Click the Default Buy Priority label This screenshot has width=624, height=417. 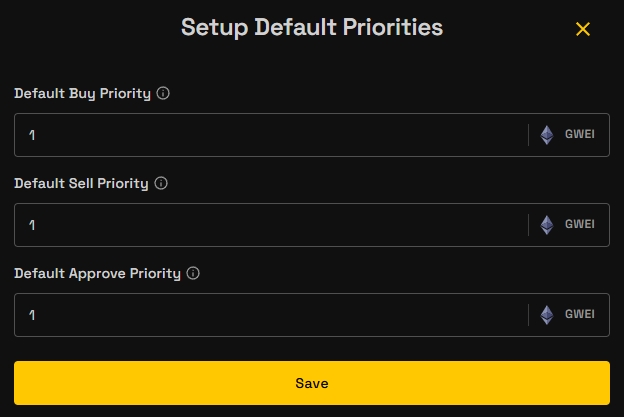(82, 93)
